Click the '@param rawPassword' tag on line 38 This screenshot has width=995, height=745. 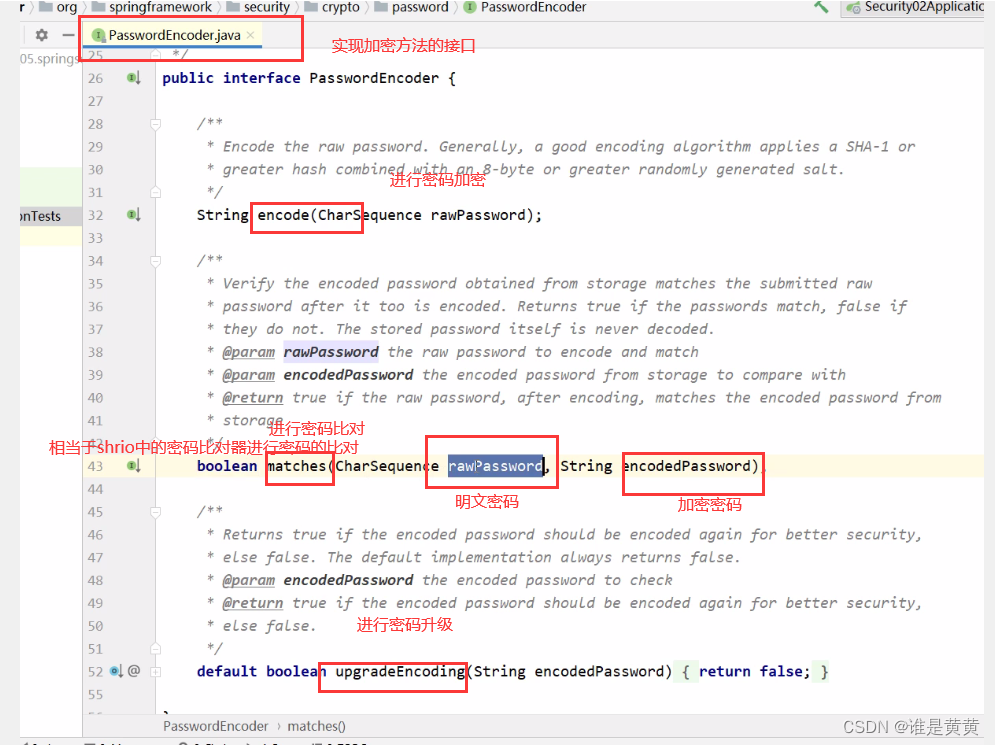[x=300, y=352]
